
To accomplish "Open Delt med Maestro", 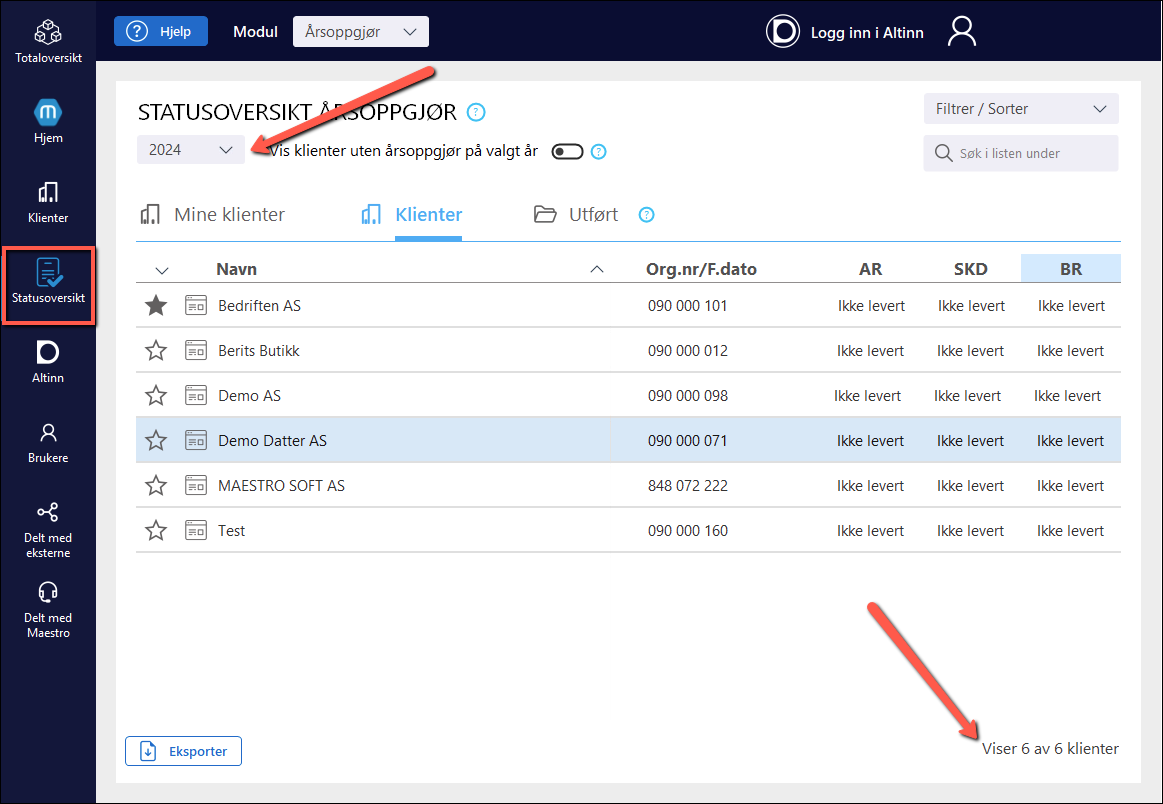I will (x=48, y=610).
